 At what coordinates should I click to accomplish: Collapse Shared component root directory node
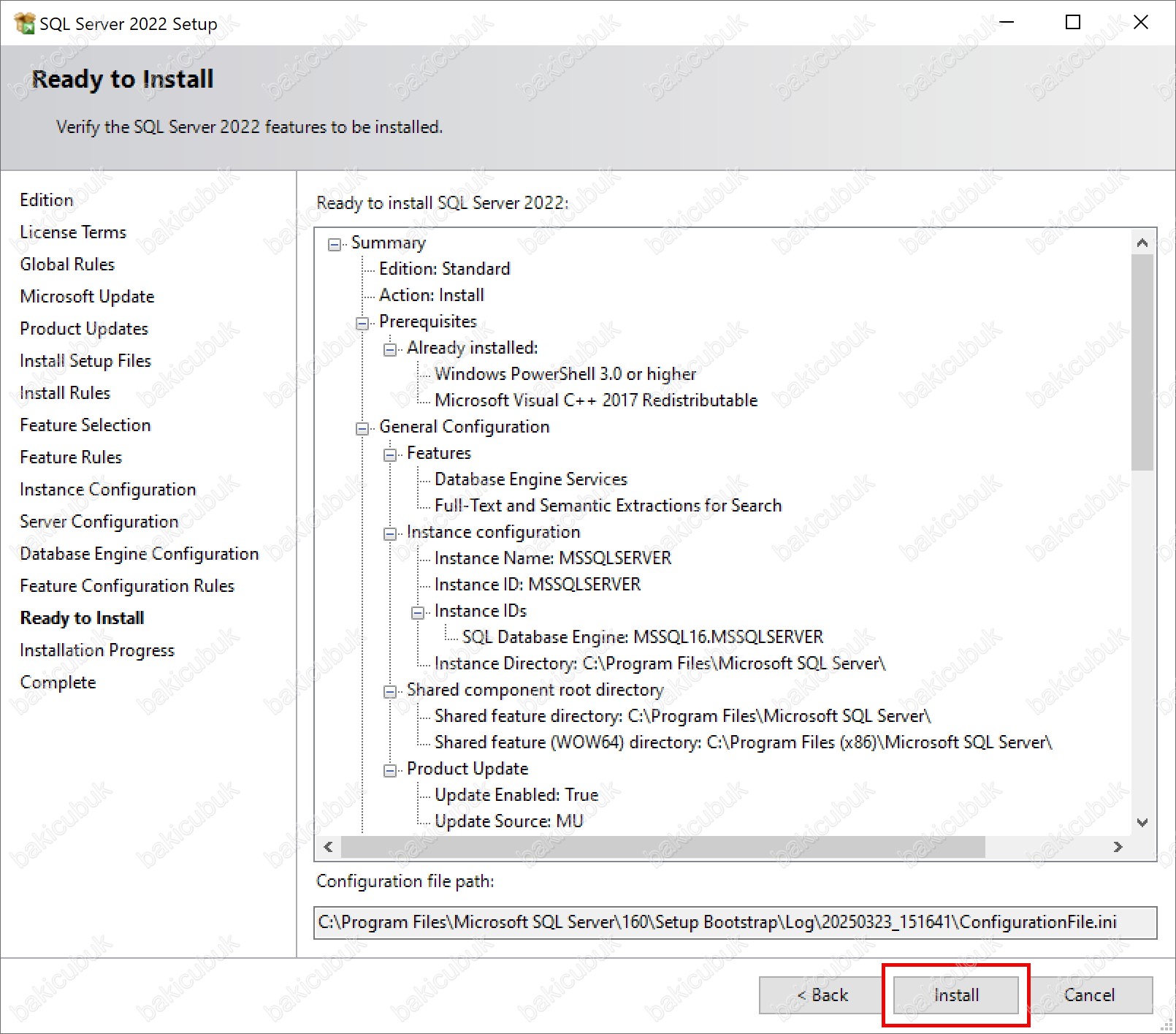390,691
